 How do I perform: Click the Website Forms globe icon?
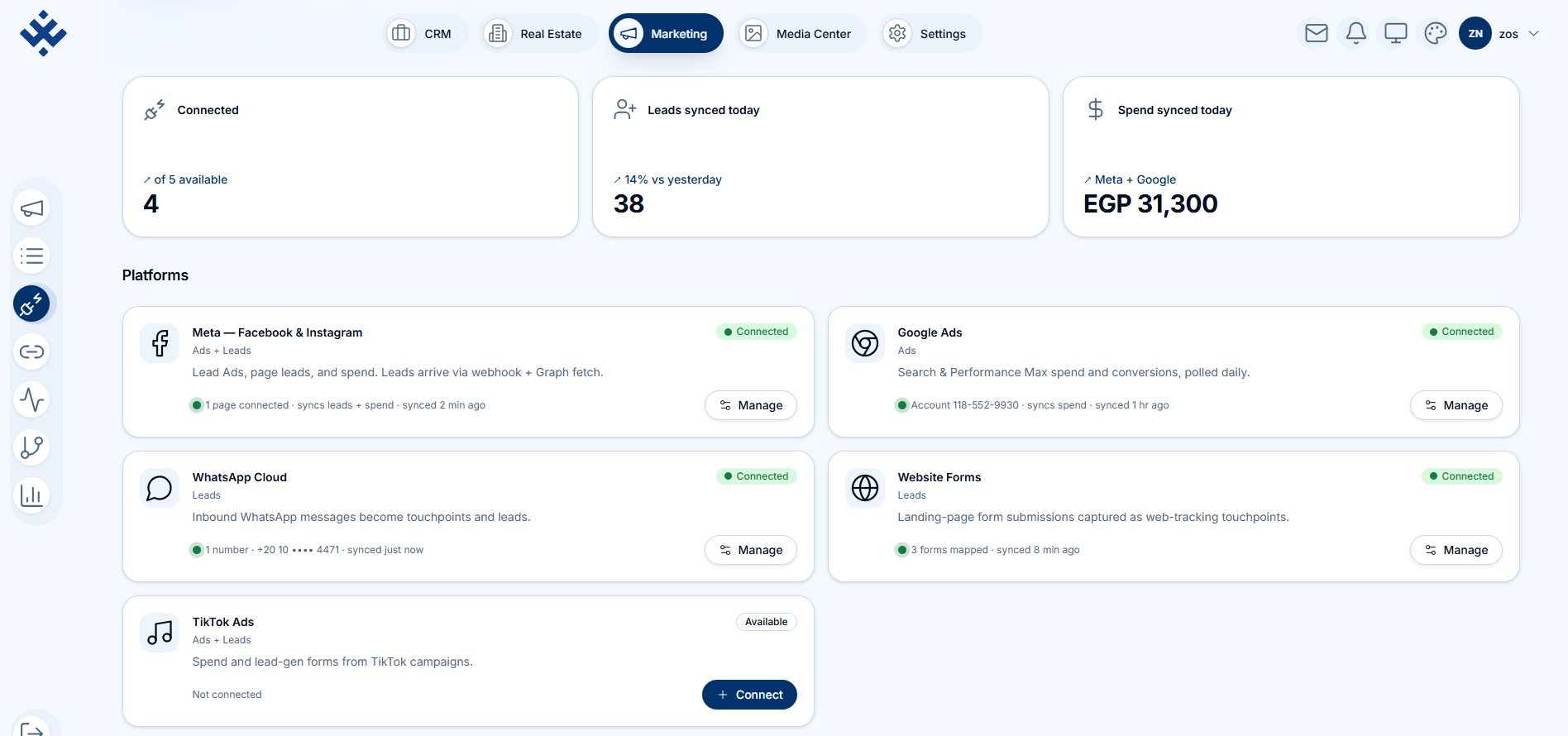click(x=865, y=488)
